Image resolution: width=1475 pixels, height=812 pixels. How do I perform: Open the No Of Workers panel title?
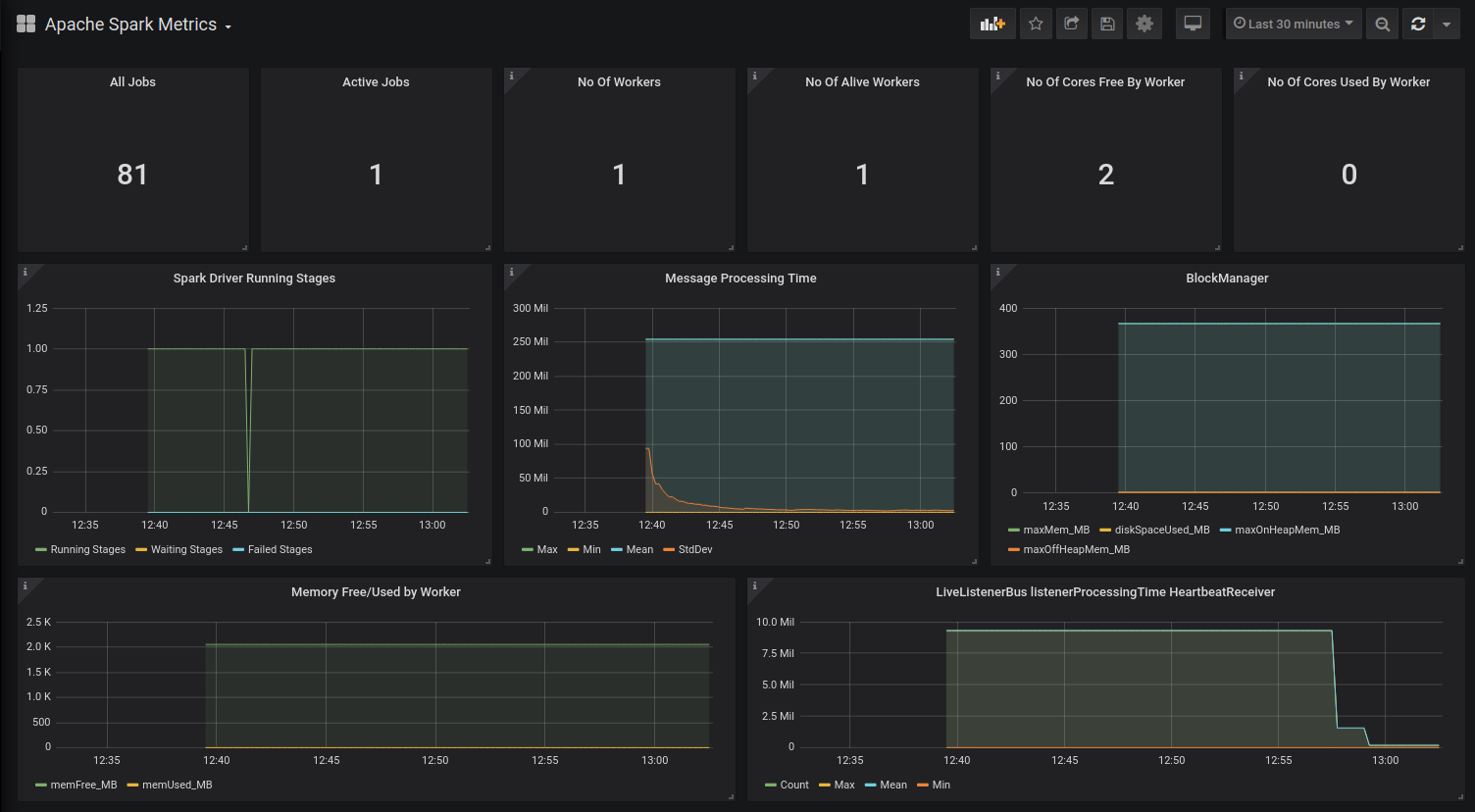click(619, 82)
